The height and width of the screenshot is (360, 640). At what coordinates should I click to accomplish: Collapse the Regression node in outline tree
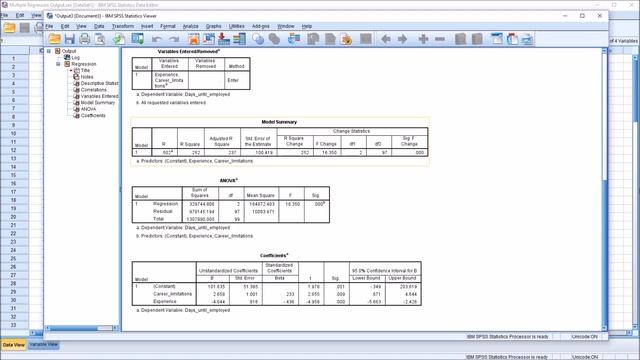pos(58,64)
